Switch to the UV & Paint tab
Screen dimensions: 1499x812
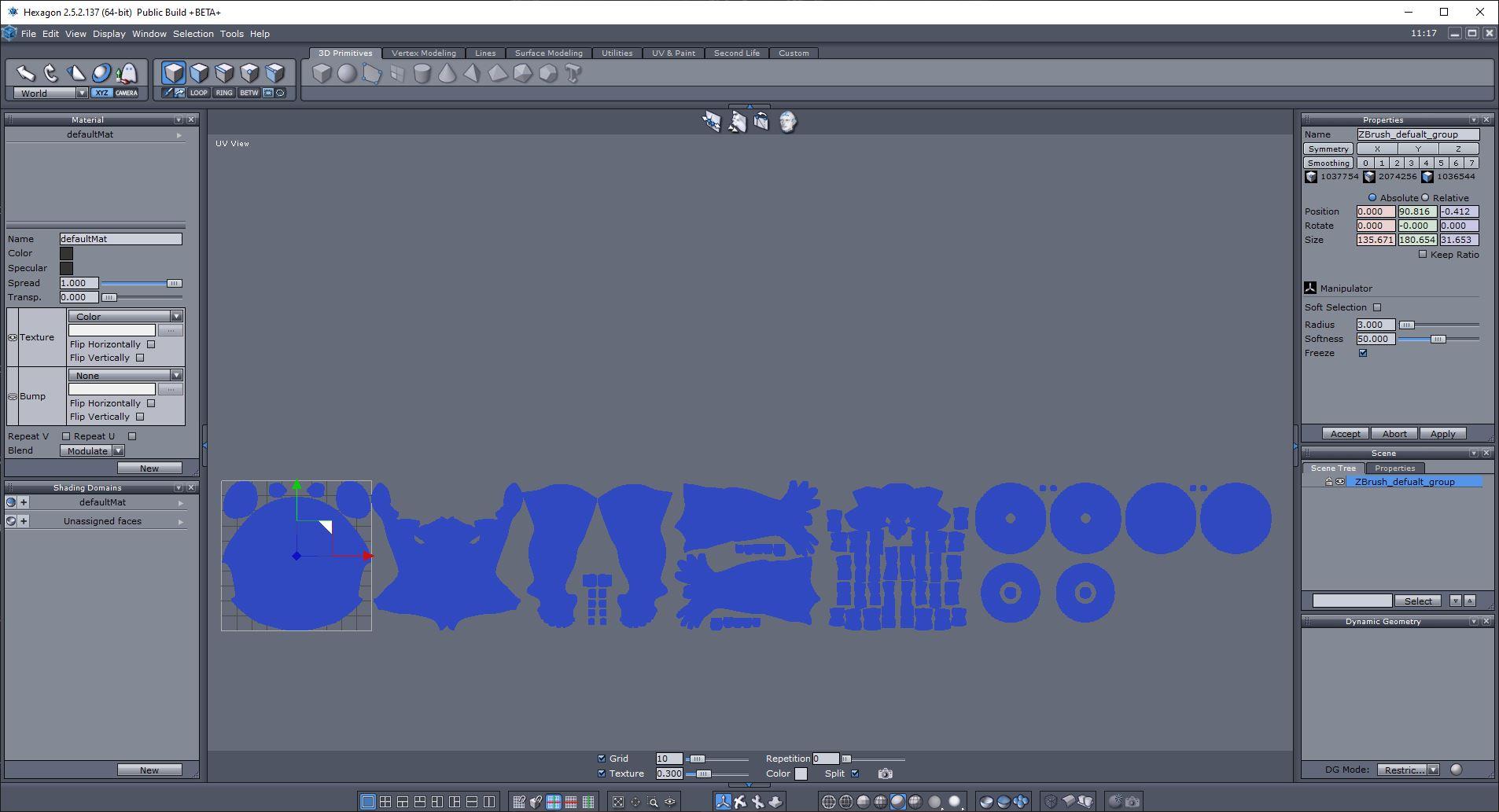(x=673, y=53)
